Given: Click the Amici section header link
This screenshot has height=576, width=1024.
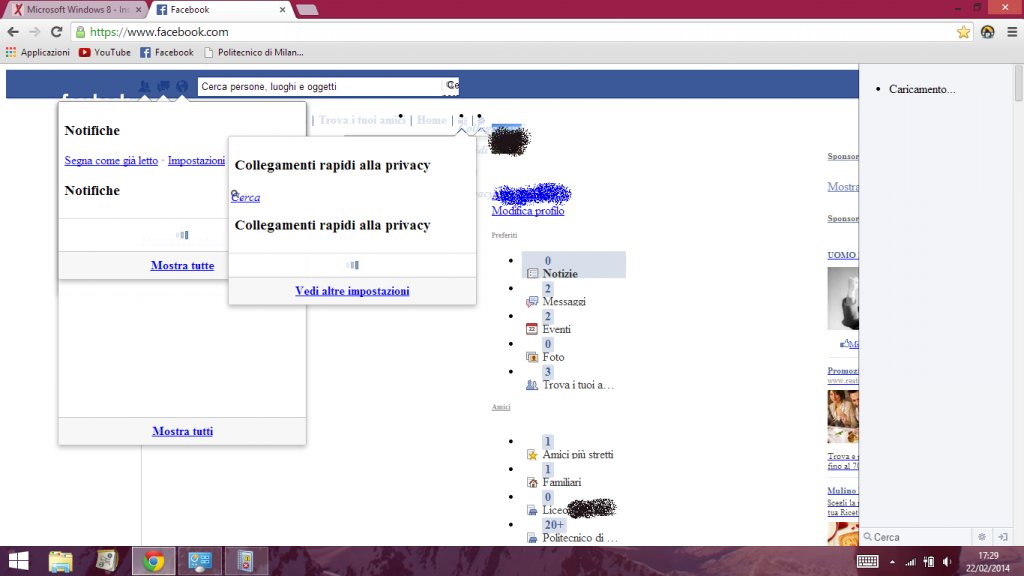Looking at the screenshot, I should pyautogui.click(x=501, y=407).
